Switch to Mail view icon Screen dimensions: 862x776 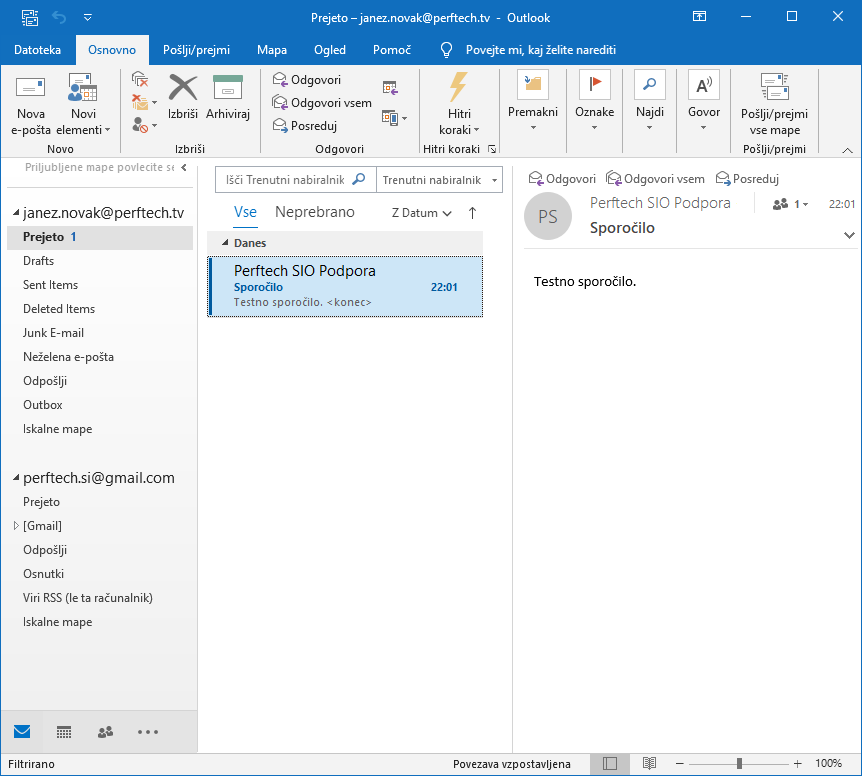22,731
